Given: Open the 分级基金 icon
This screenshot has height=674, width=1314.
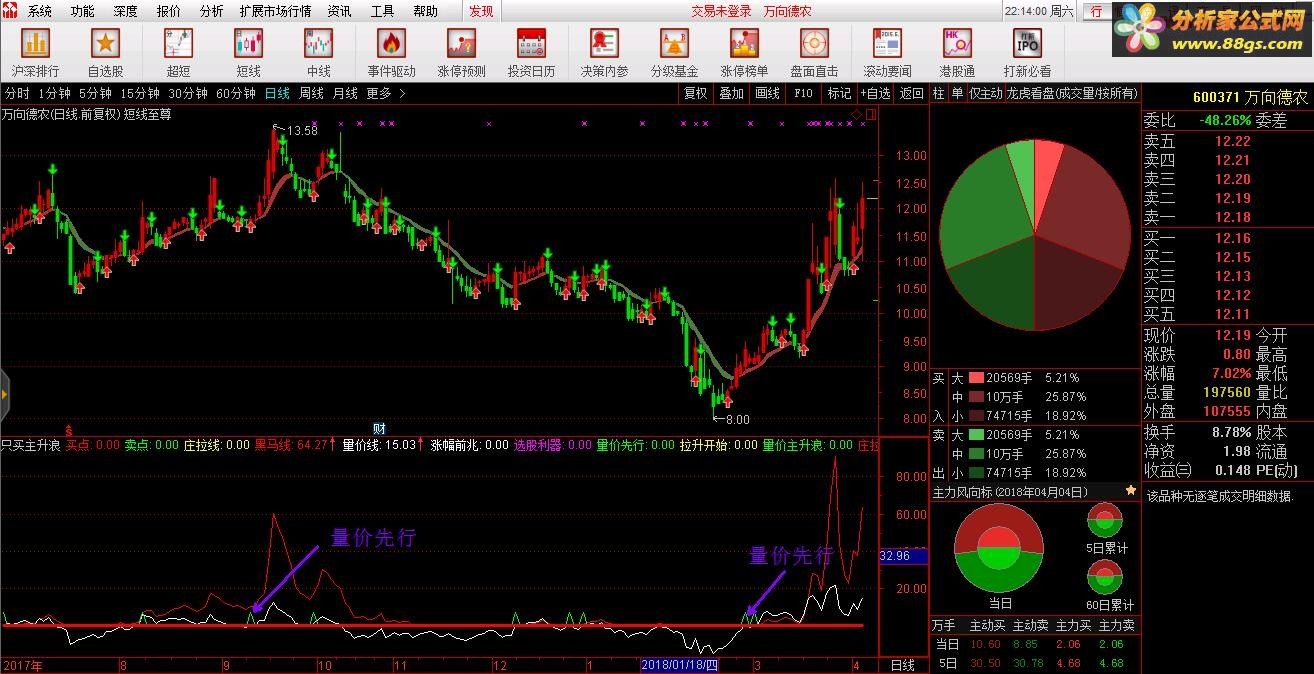Looking at the screenshot, I should click(x=675, y=43).
